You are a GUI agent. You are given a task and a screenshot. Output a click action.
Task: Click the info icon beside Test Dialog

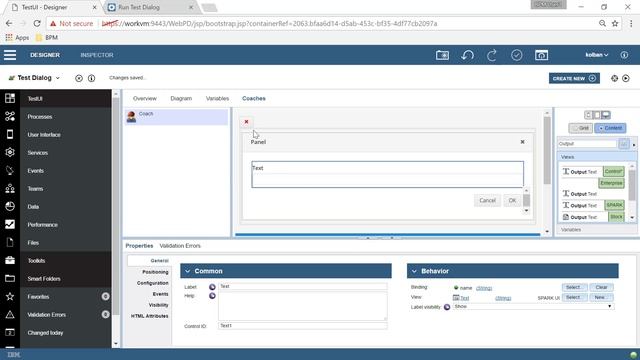(x=91, y=78)
